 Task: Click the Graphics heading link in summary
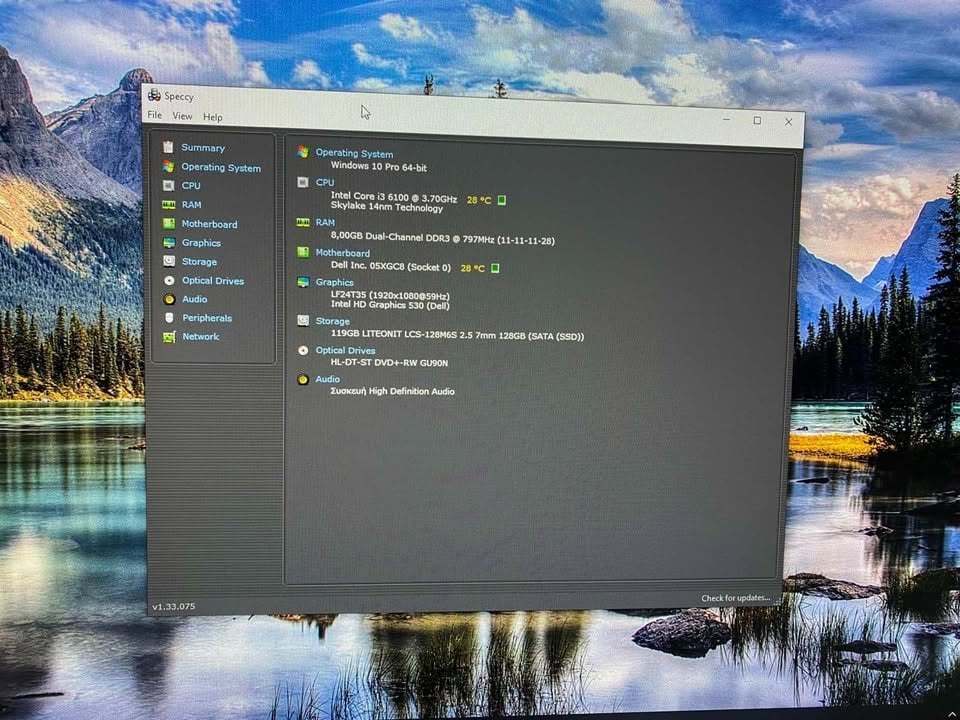pyautogui.click(x=334, y=282)
